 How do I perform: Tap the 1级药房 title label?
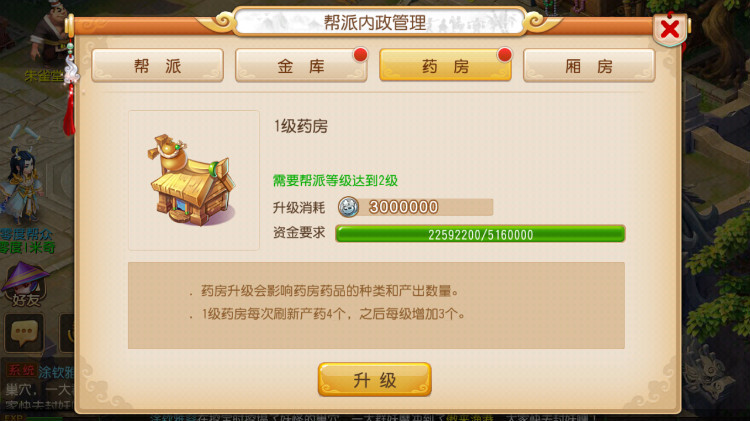pyautogui.click(x=301, y=126)
